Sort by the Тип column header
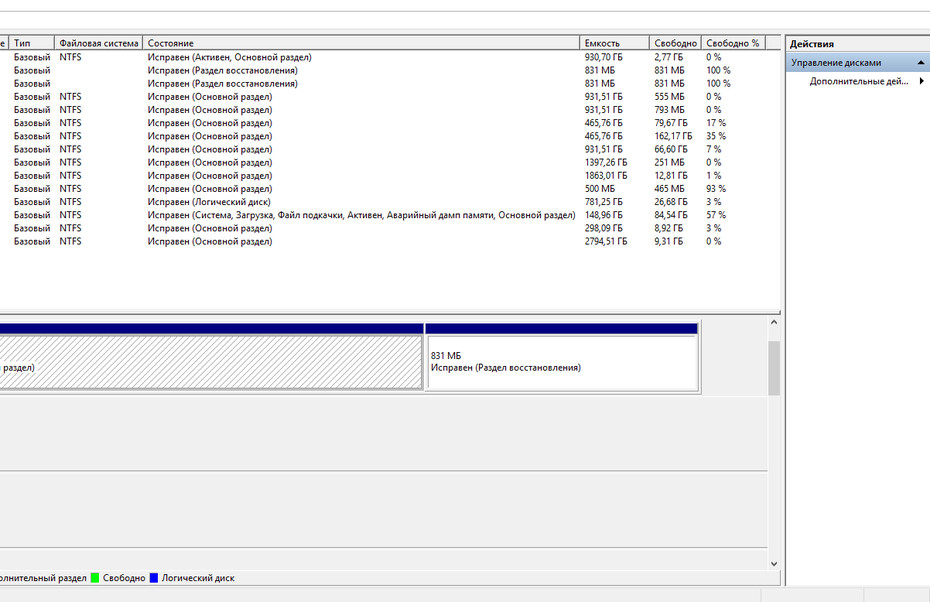 tap(32, 43)
